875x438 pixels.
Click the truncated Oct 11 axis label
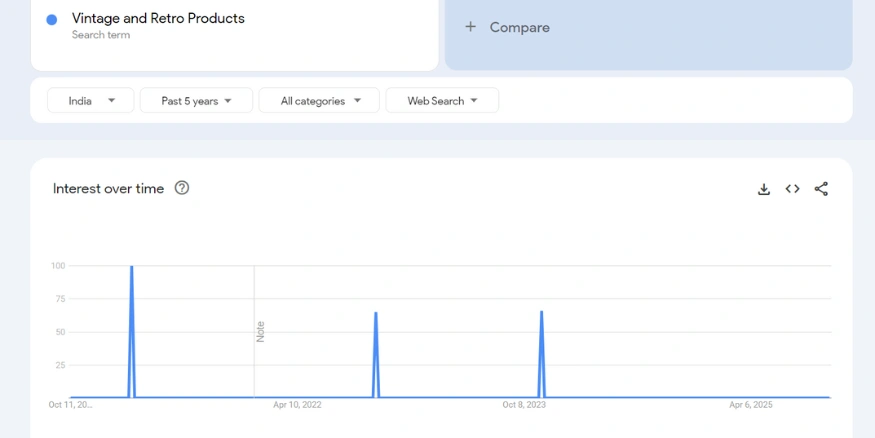tap(70, 405)
